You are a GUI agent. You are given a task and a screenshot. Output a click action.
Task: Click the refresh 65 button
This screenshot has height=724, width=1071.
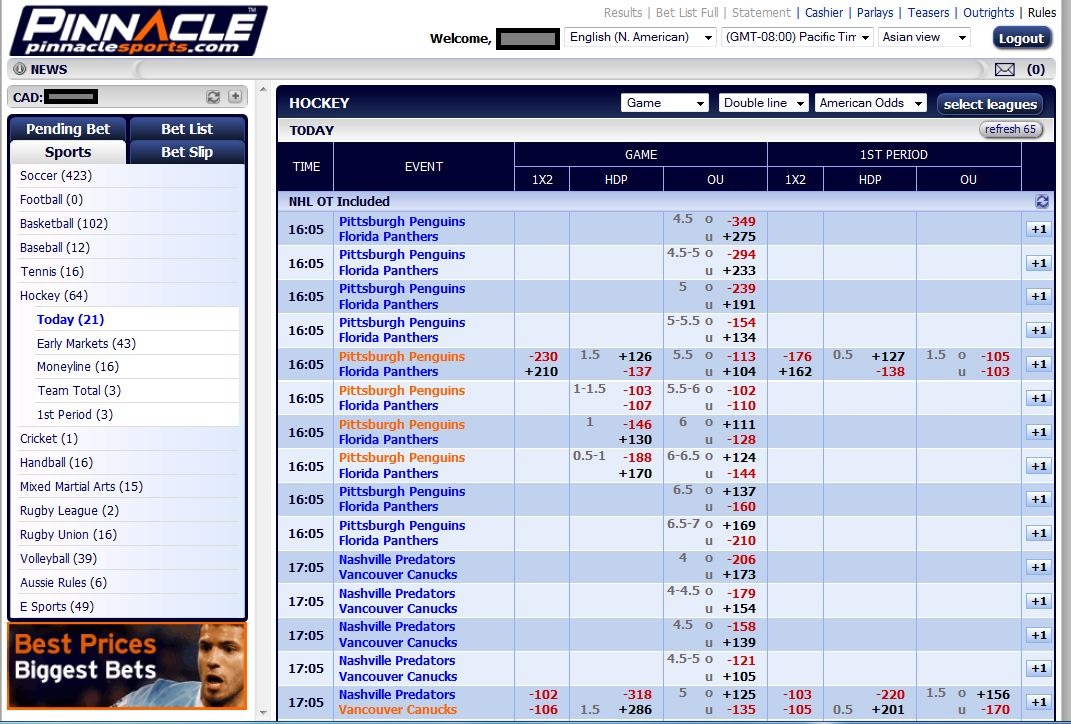[1010, 129]
